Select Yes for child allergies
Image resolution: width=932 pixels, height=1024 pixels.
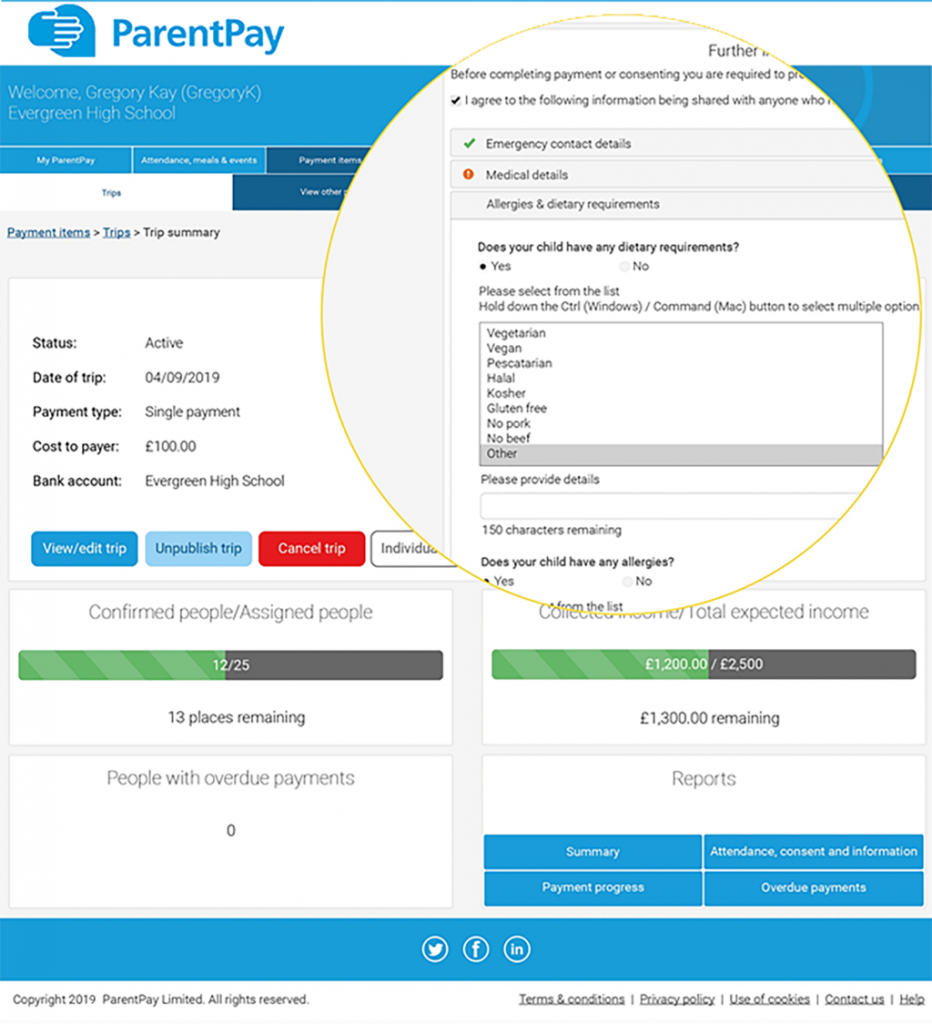(x=487, y=581)
